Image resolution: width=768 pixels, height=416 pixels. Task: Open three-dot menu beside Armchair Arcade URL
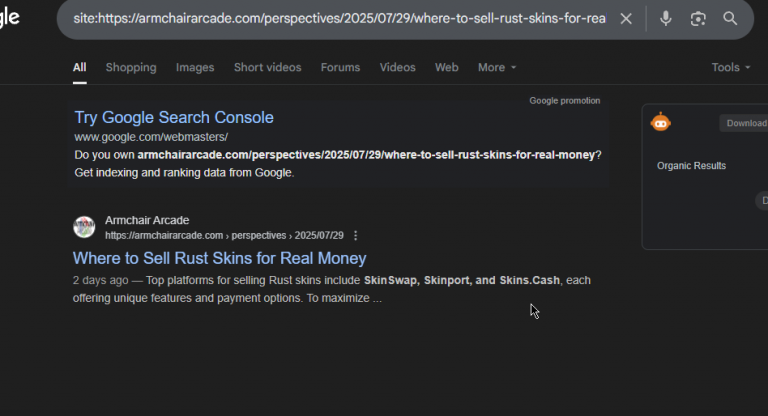356,236
